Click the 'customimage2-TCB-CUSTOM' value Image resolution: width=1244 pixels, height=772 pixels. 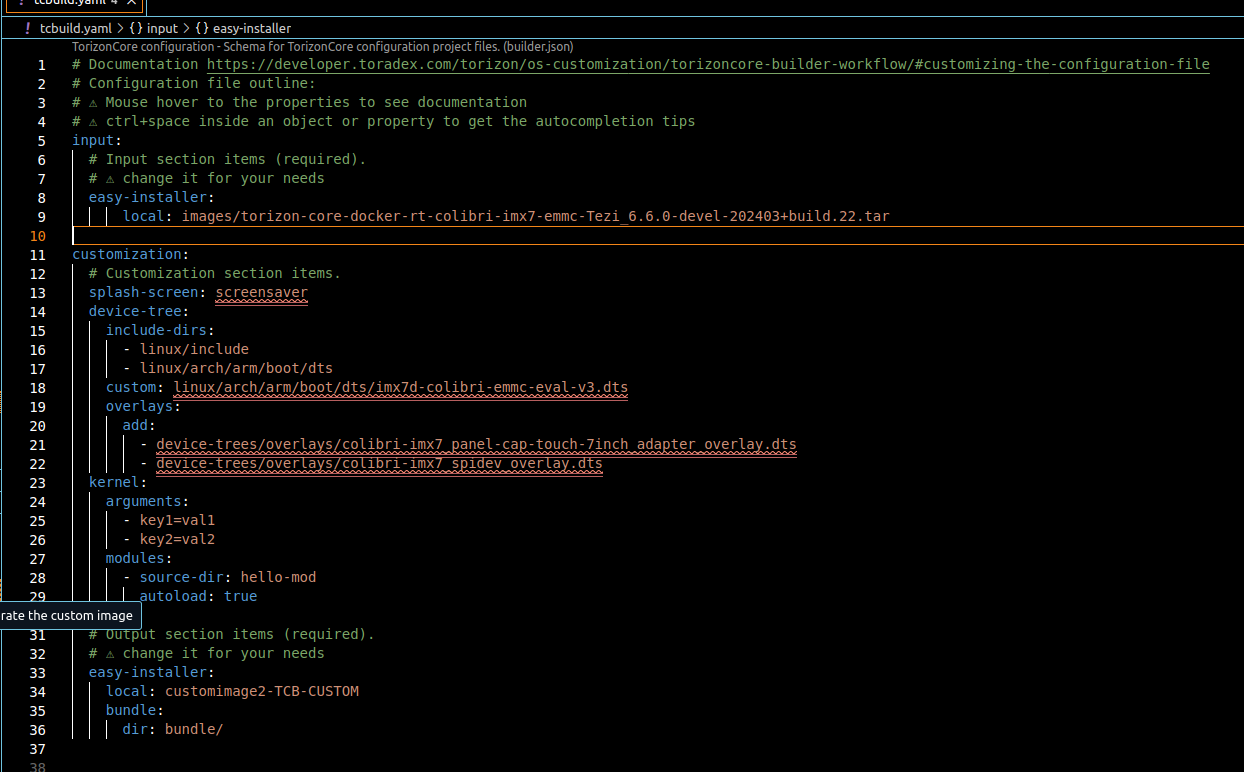261,691
